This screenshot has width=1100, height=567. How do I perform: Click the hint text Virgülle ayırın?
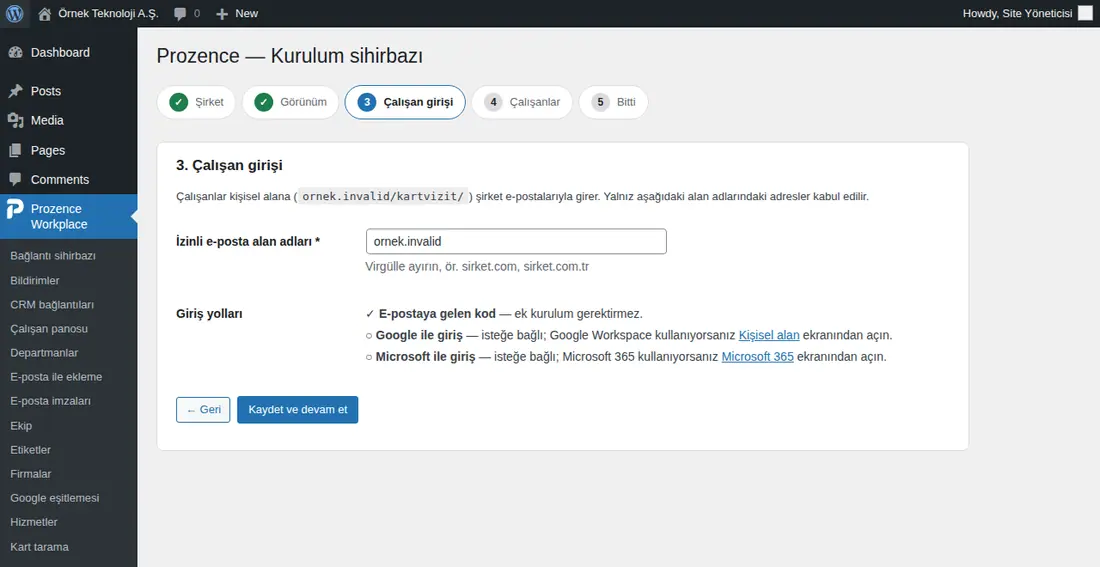tap(477, 267)
